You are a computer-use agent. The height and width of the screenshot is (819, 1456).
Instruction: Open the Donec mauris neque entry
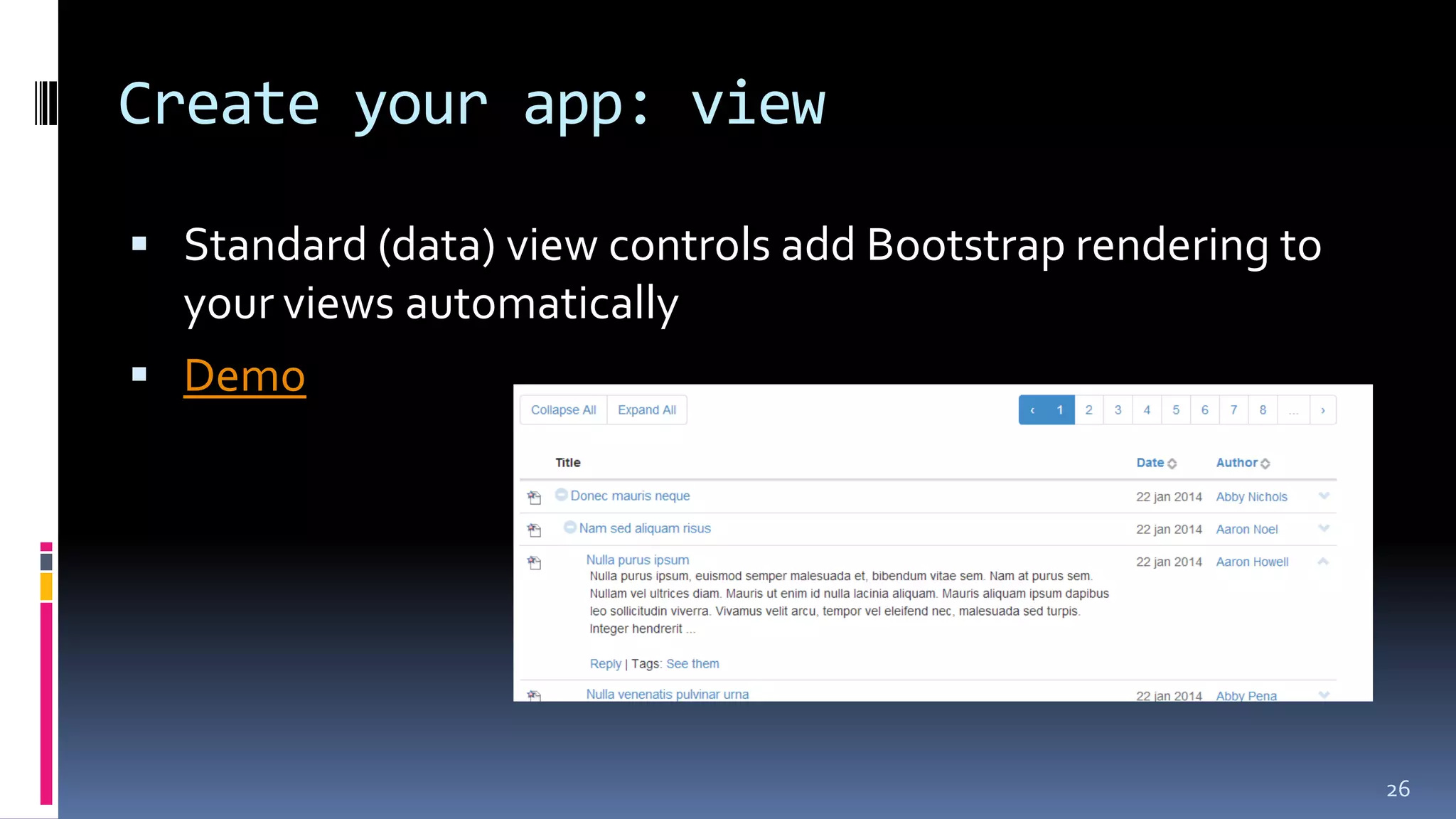click(630, 496)
